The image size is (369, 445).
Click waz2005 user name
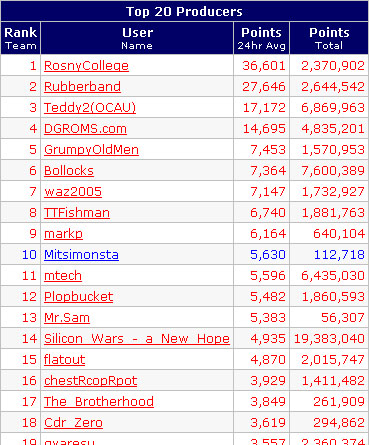click(x=73, y=192)
